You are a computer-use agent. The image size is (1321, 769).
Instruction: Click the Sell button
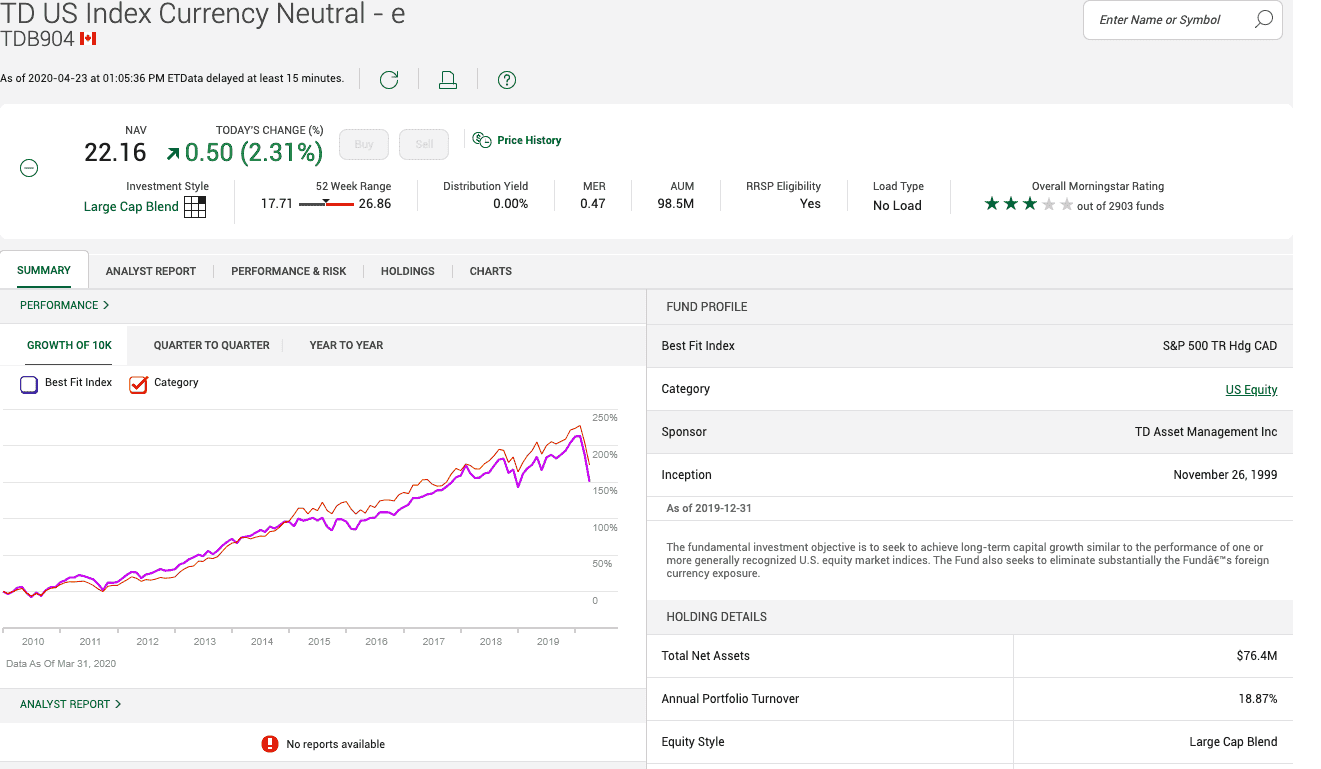coord(424,144)
